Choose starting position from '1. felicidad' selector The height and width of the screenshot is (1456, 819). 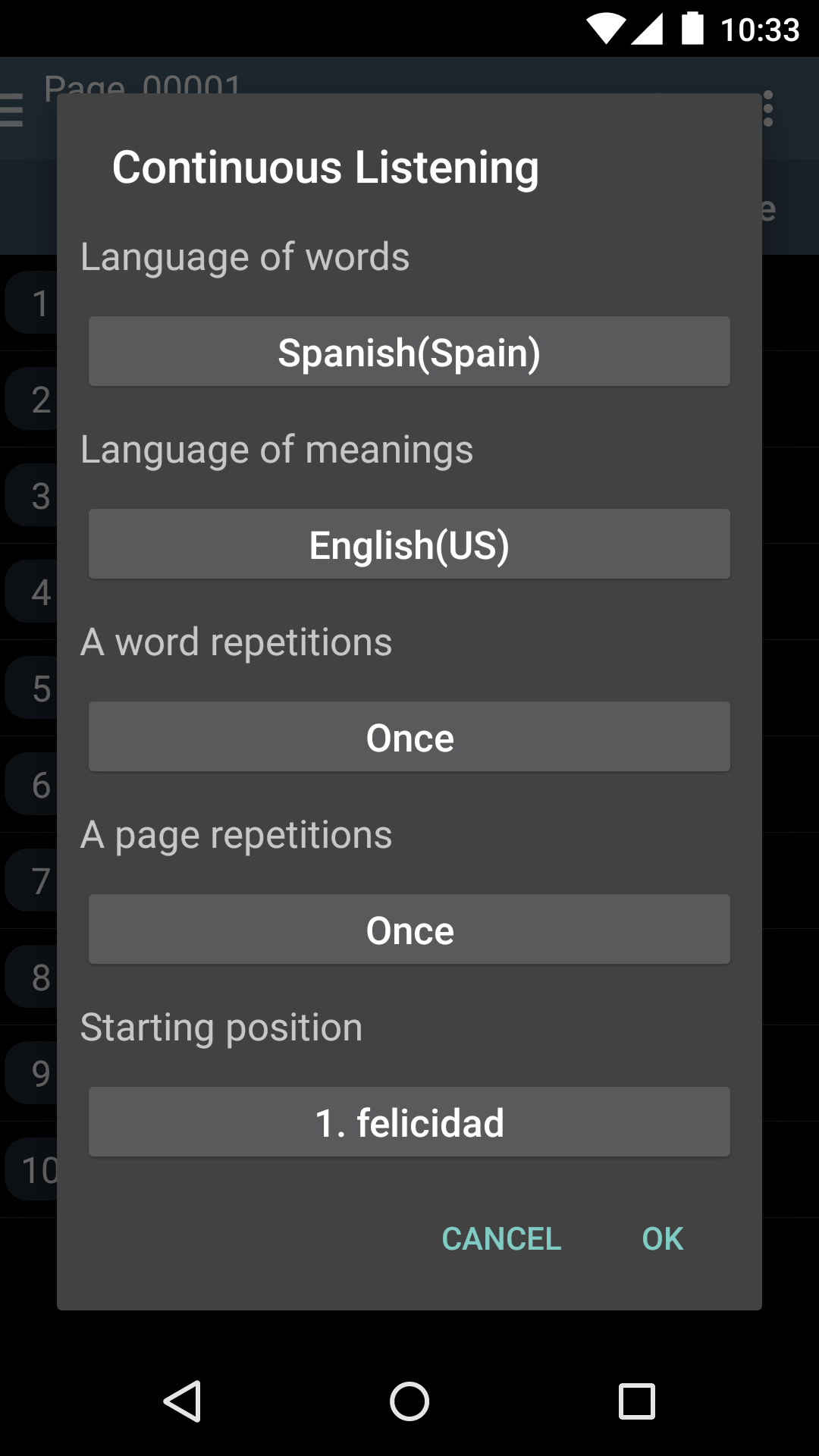[x=409, y=1122]
